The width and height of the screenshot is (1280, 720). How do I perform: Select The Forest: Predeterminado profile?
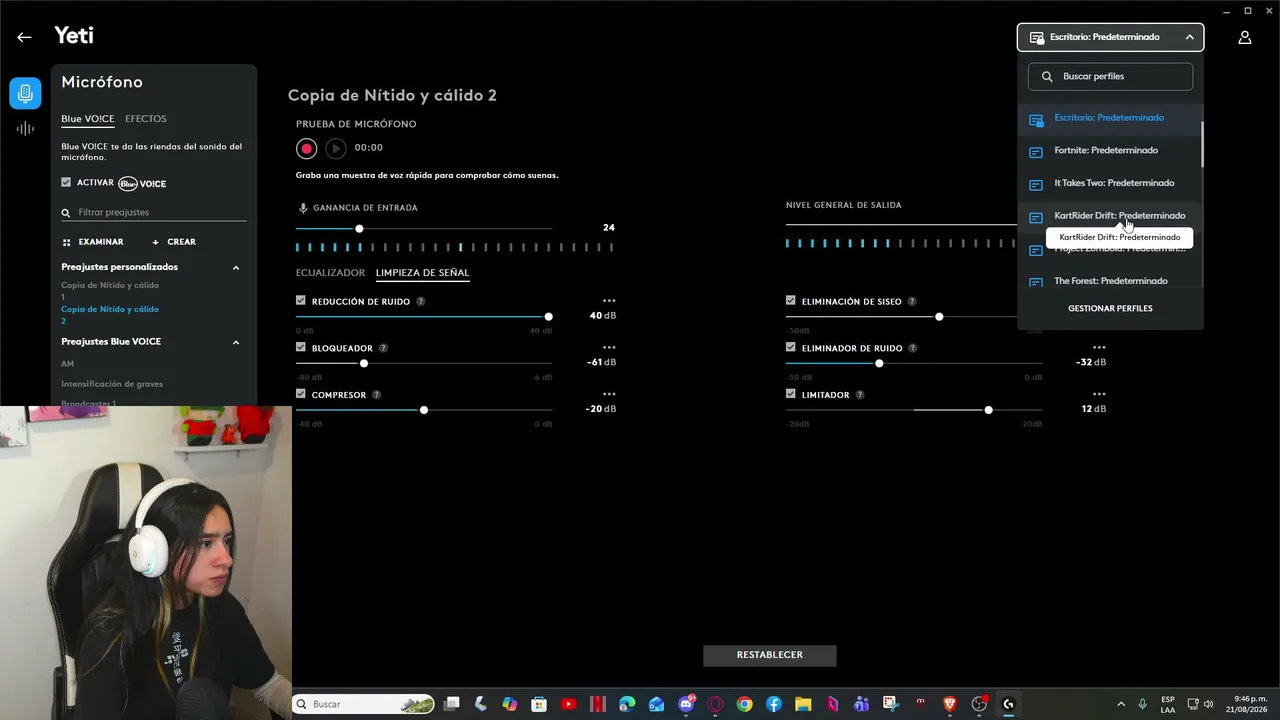1109,281
